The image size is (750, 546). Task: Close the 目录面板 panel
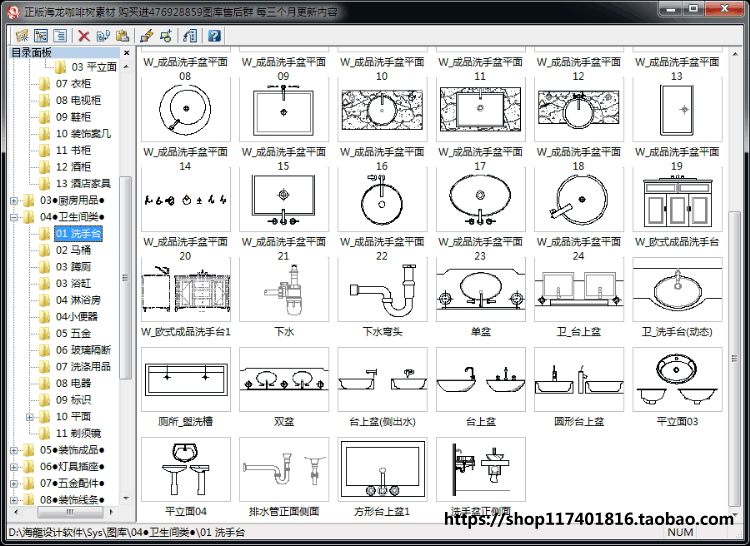(126, 53)
